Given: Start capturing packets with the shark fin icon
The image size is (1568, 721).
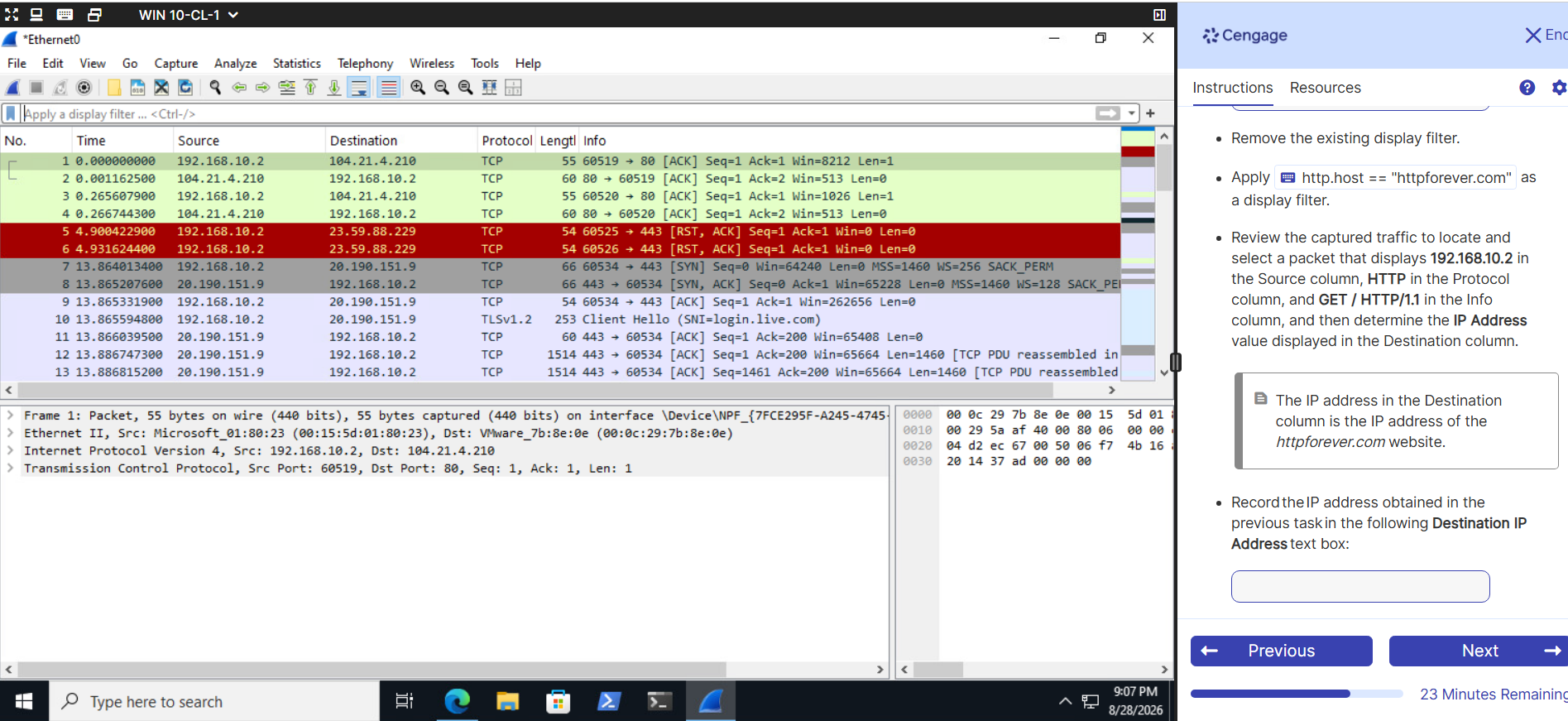Looking at the screenshot, I should point(13,88).
